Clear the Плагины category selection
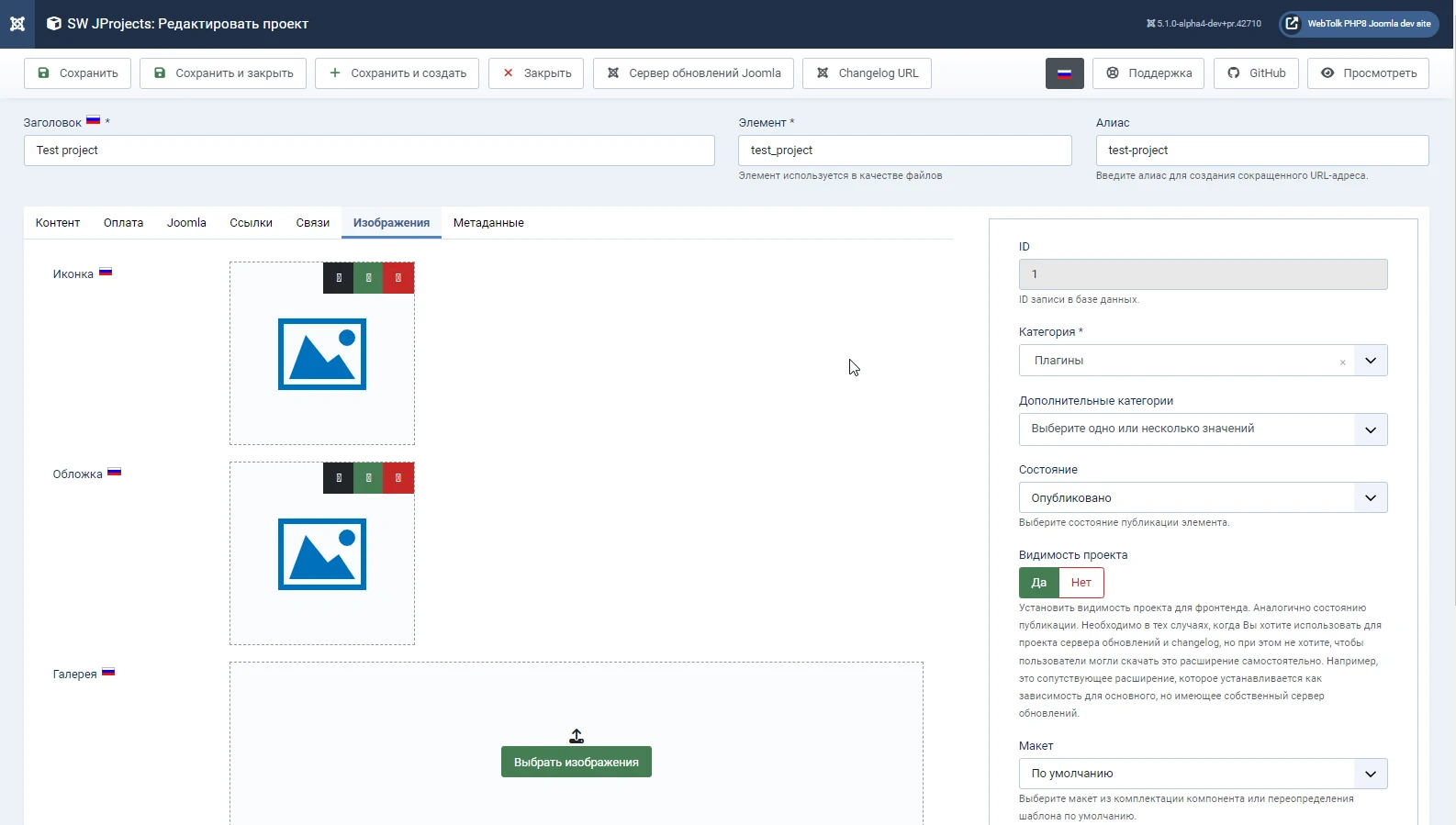The width and height of the screenshot is (1456, 825). pyautogui.click(x=1342, y=362)
